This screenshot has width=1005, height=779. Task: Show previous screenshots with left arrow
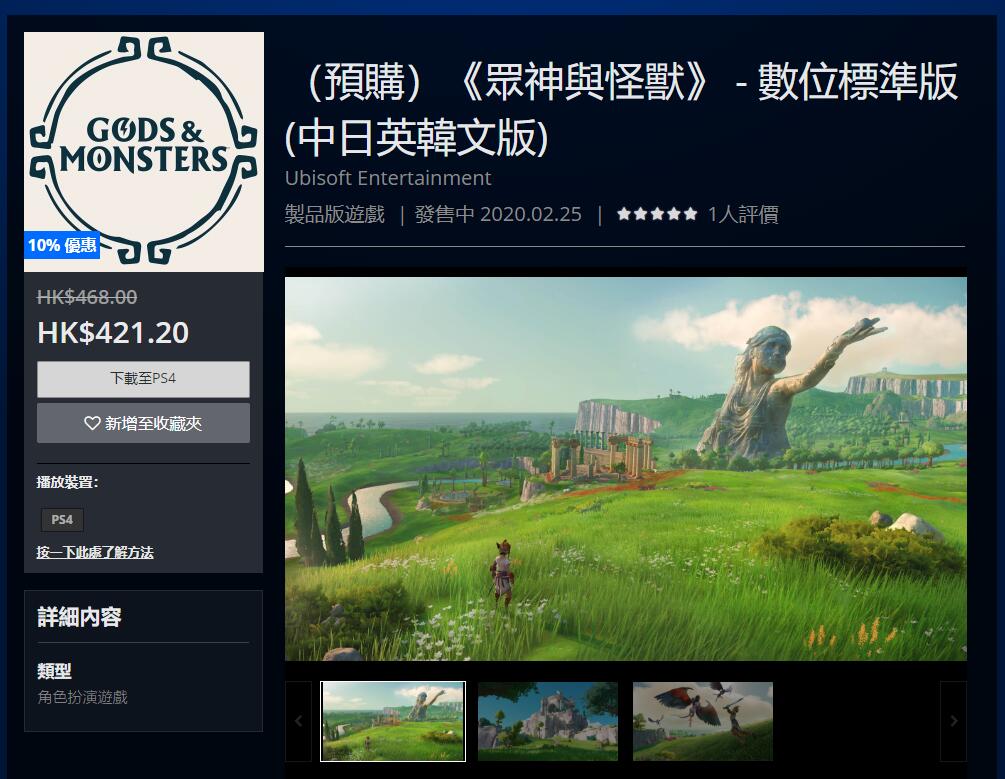298,721
